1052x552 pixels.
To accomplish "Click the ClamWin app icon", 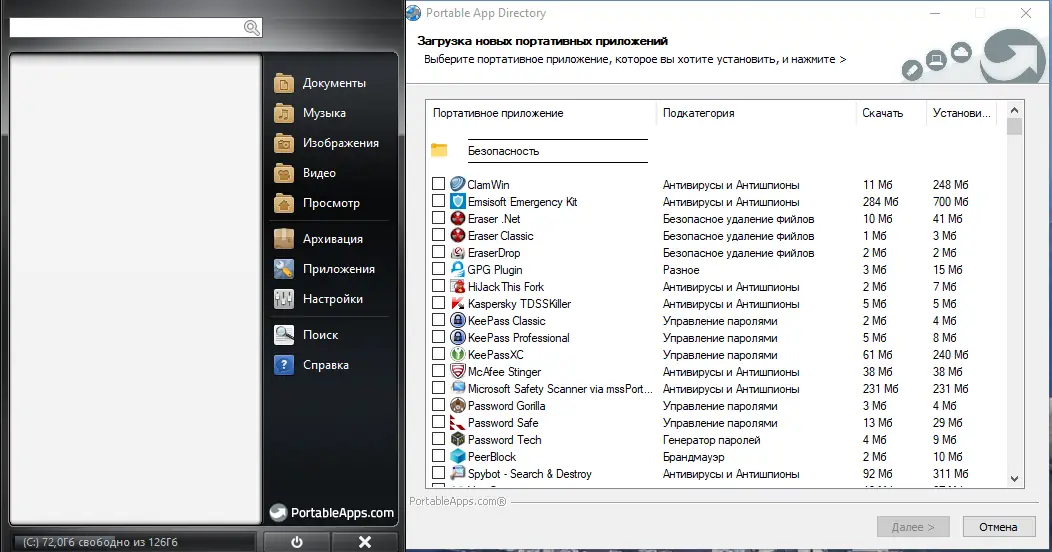I will 458,184.
